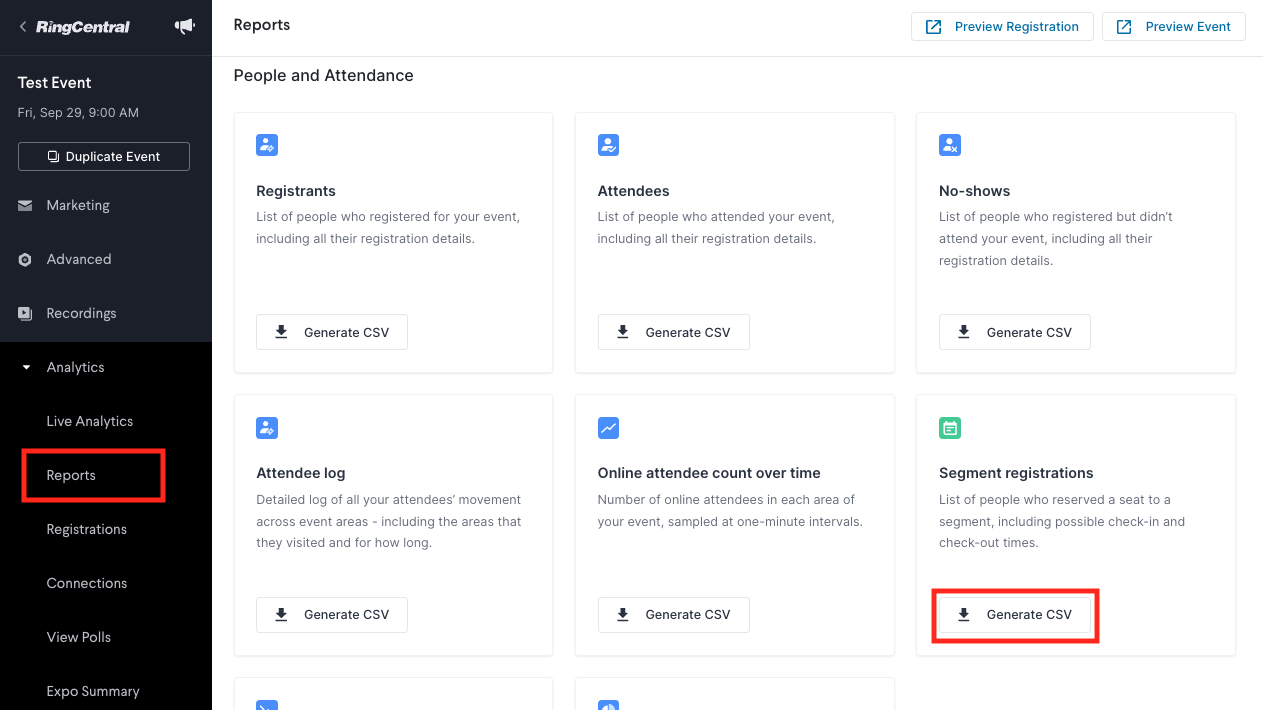Image resolution: width=1263 pixels, height=710 pixels.
Task: Click the external link icon in Preview Event
Action: pyautogui.click(x=1124, y=27)
